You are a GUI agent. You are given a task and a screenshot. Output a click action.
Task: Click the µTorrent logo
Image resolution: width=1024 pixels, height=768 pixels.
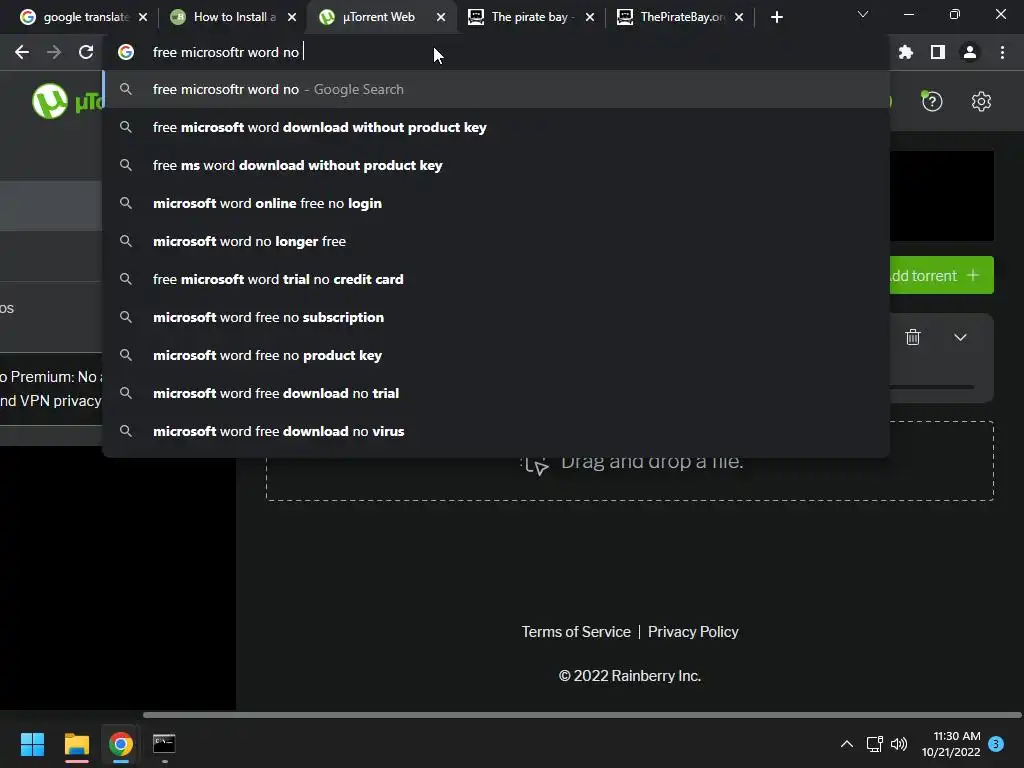coord(50,101)
